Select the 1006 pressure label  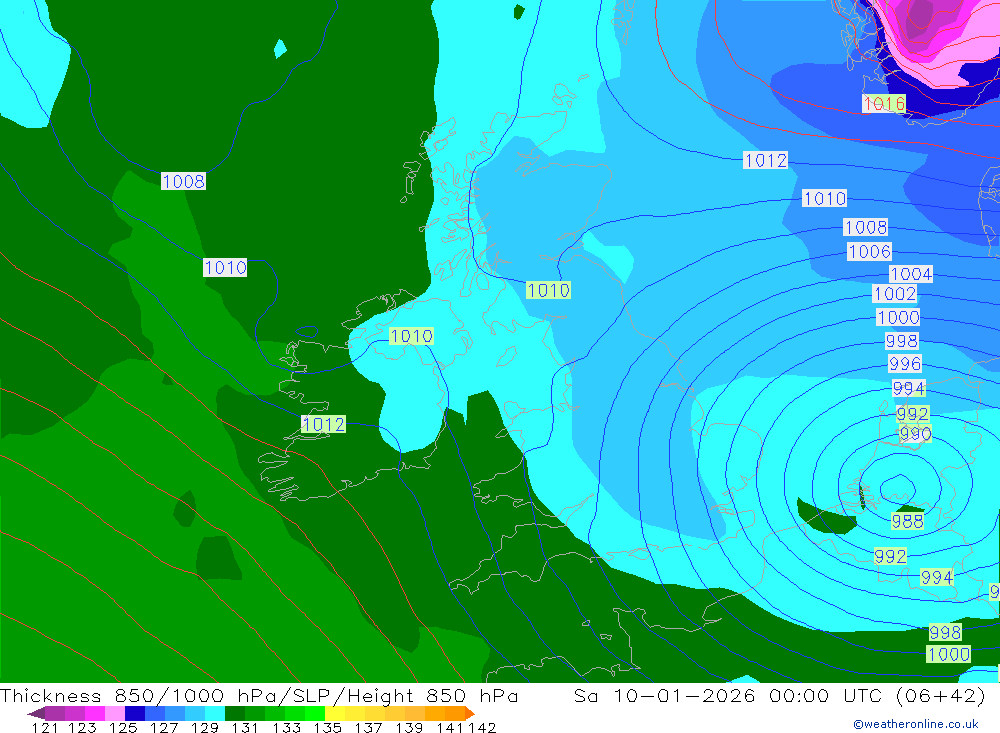click(x=869, y=251)
